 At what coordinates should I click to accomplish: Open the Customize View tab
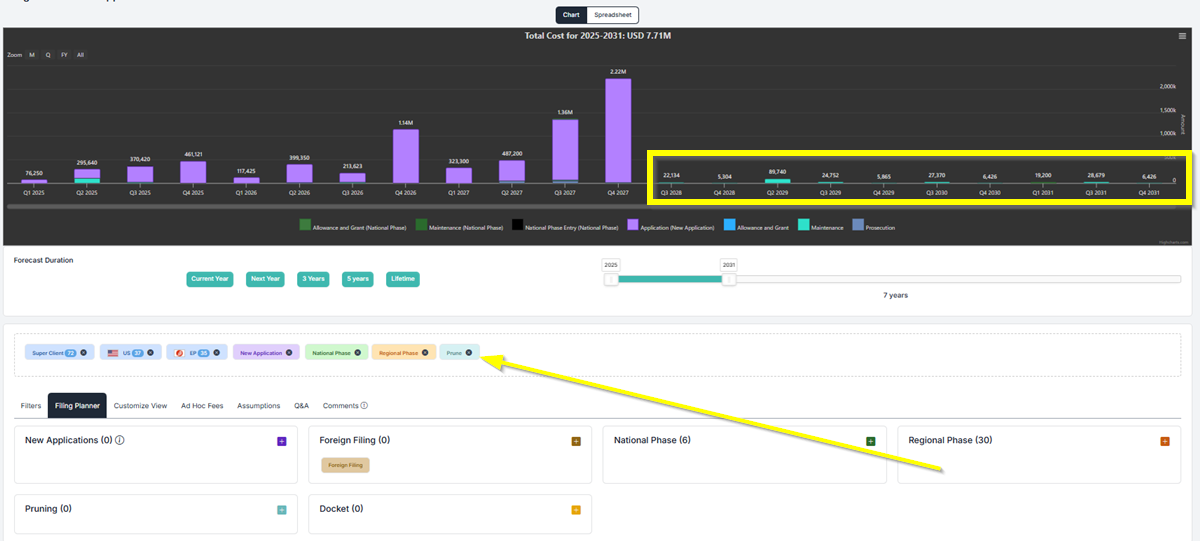(x=139, y=406)
